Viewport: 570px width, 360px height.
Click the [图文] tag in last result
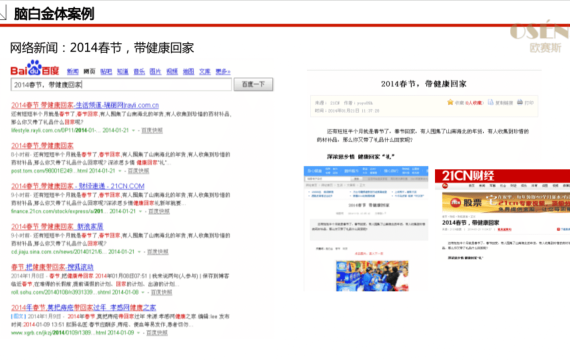pyautogui.click(x=18, y=316)
